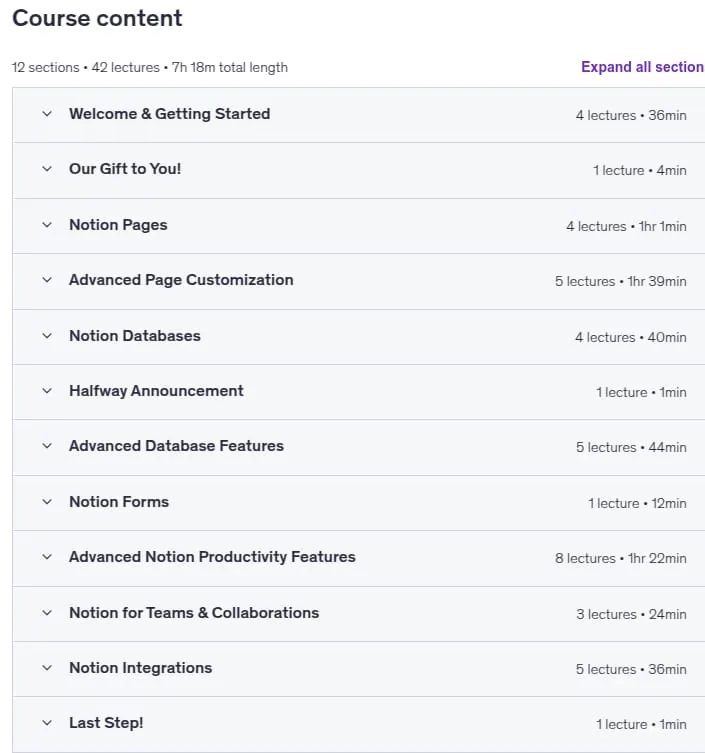Click the Notion Databases section title
The width and height of the screenshot is (705, 753).
click(x=135, y=336)
